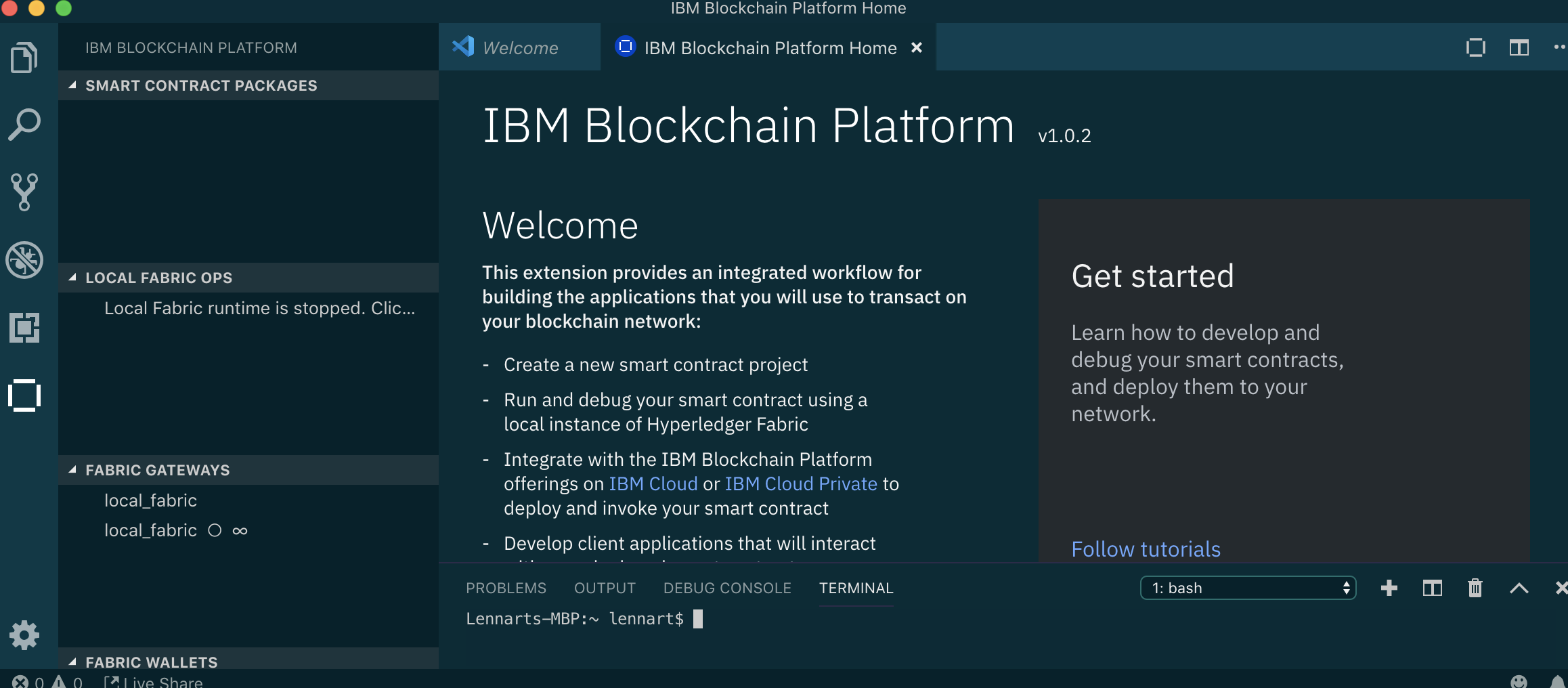Close the IBM Blockchain Platform Home tab
This screenshot has height=688, width=1568.
(x=917, y=47)
